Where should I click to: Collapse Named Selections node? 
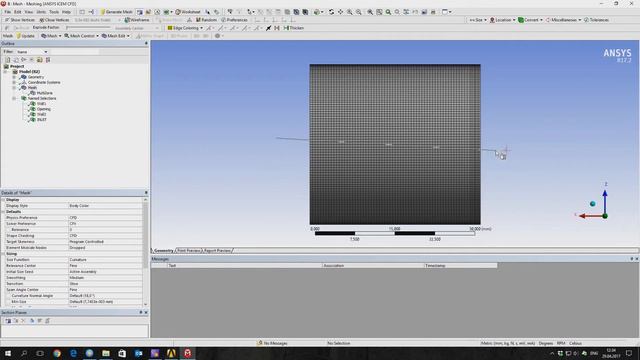point(14,98)
